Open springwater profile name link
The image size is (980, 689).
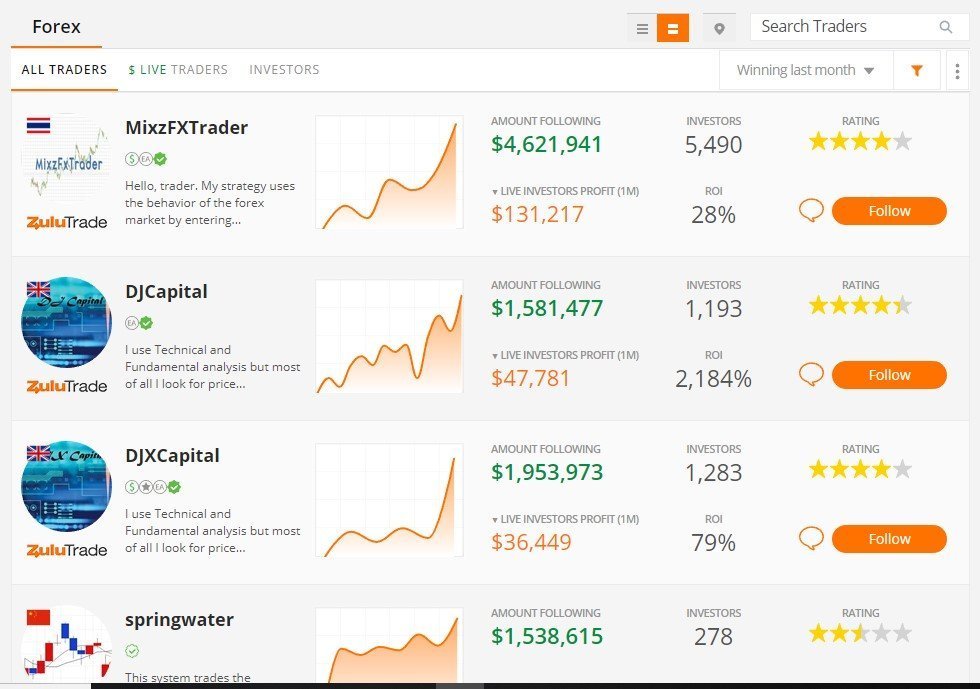[x=179, y=620]
